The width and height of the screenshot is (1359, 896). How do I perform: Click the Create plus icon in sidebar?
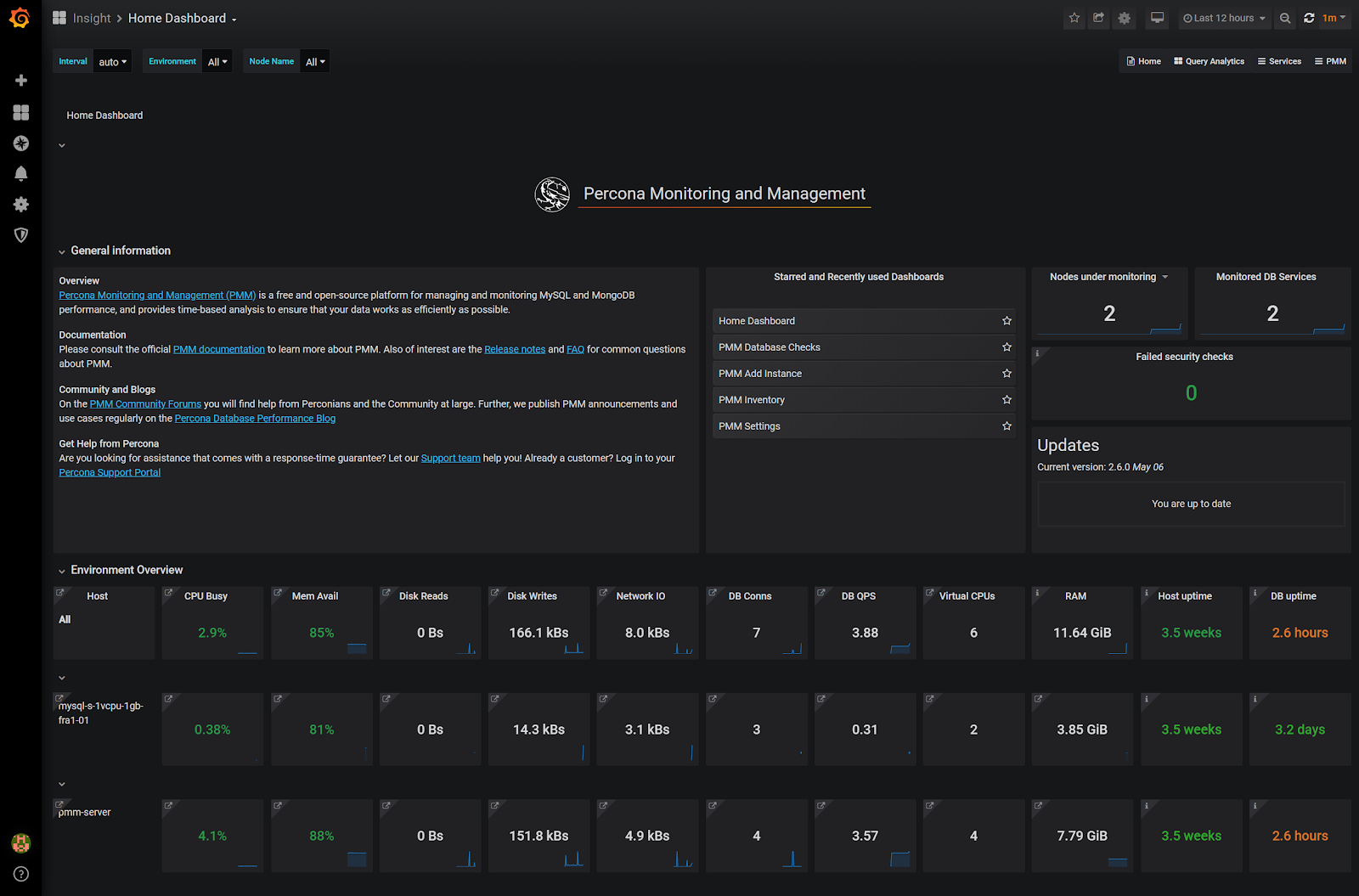(x=20, y=80)
